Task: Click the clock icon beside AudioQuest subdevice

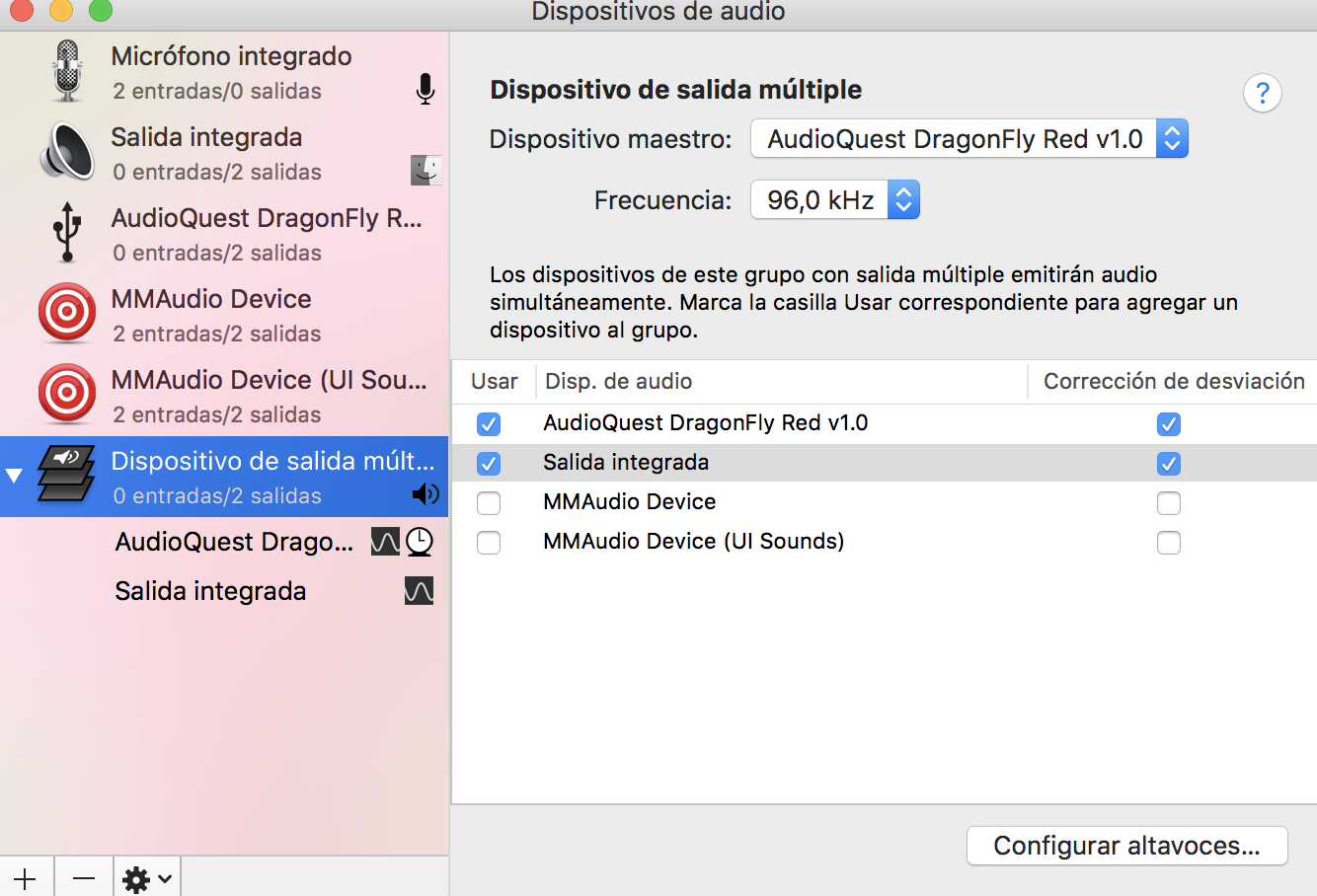Action: click(420, 541)
